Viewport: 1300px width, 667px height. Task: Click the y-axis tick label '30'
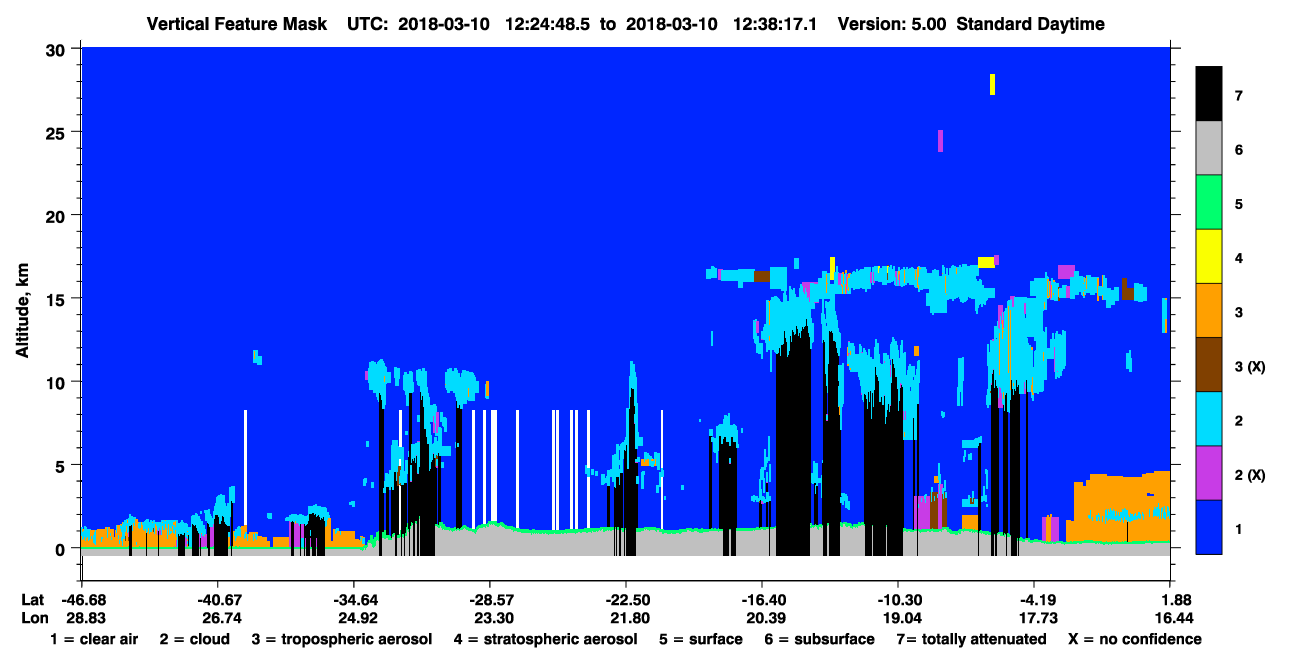pos(58,49)
